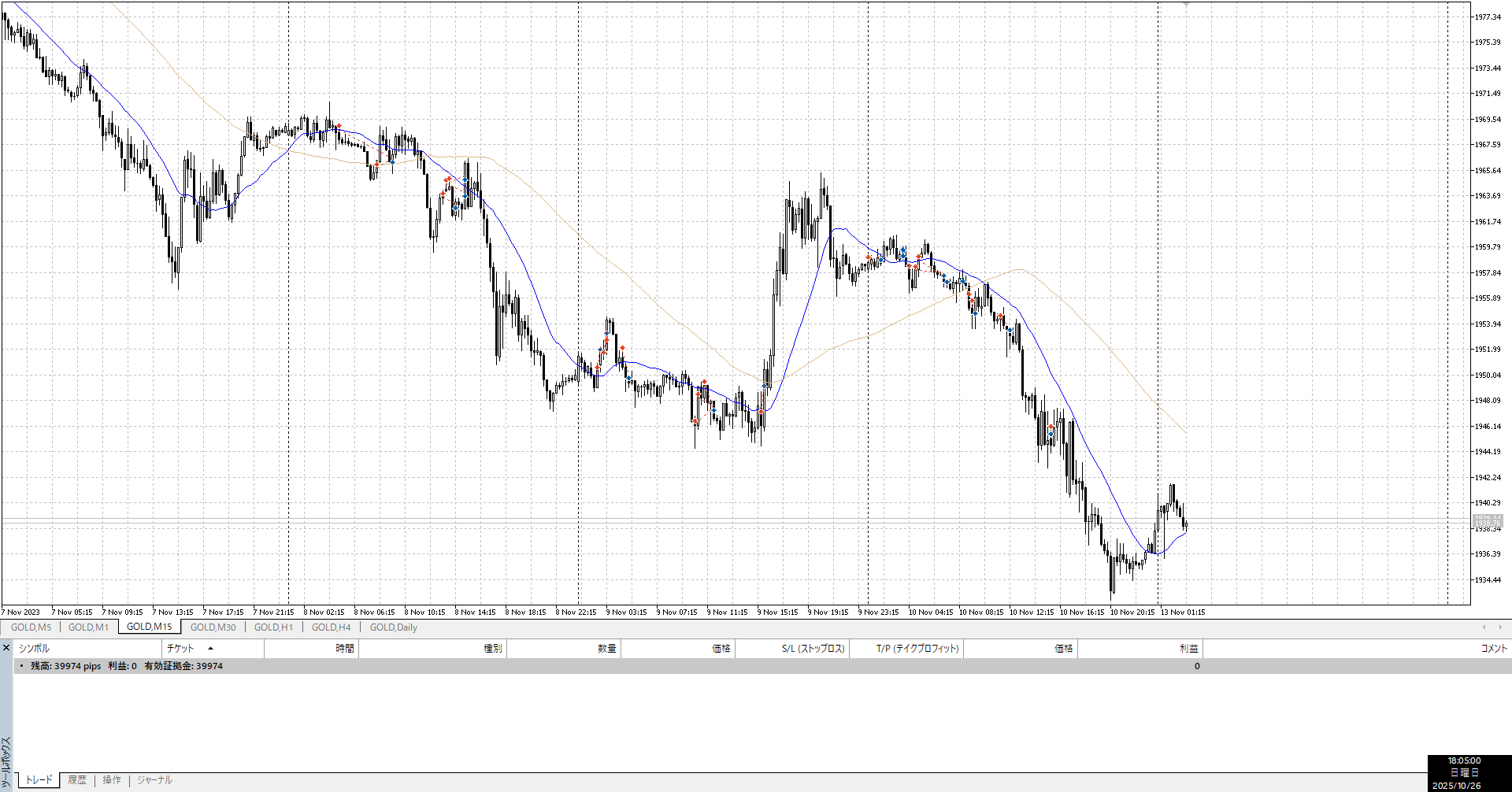The image size is (1512, 792).
Task: Select the GOLD,Daily chart tab
Action: coord(393,627)
